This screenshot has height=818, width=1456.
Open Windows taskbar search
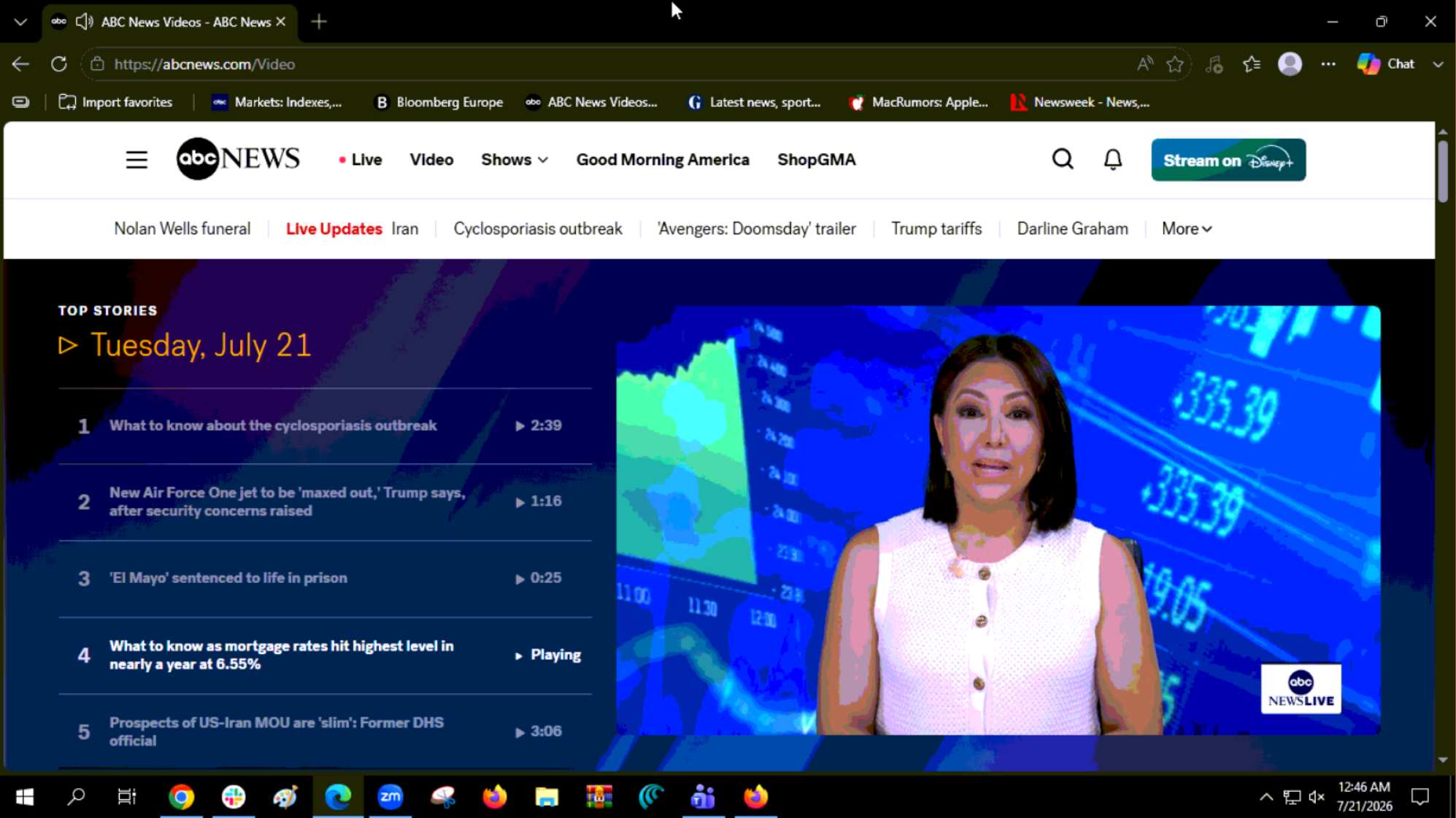76,797
